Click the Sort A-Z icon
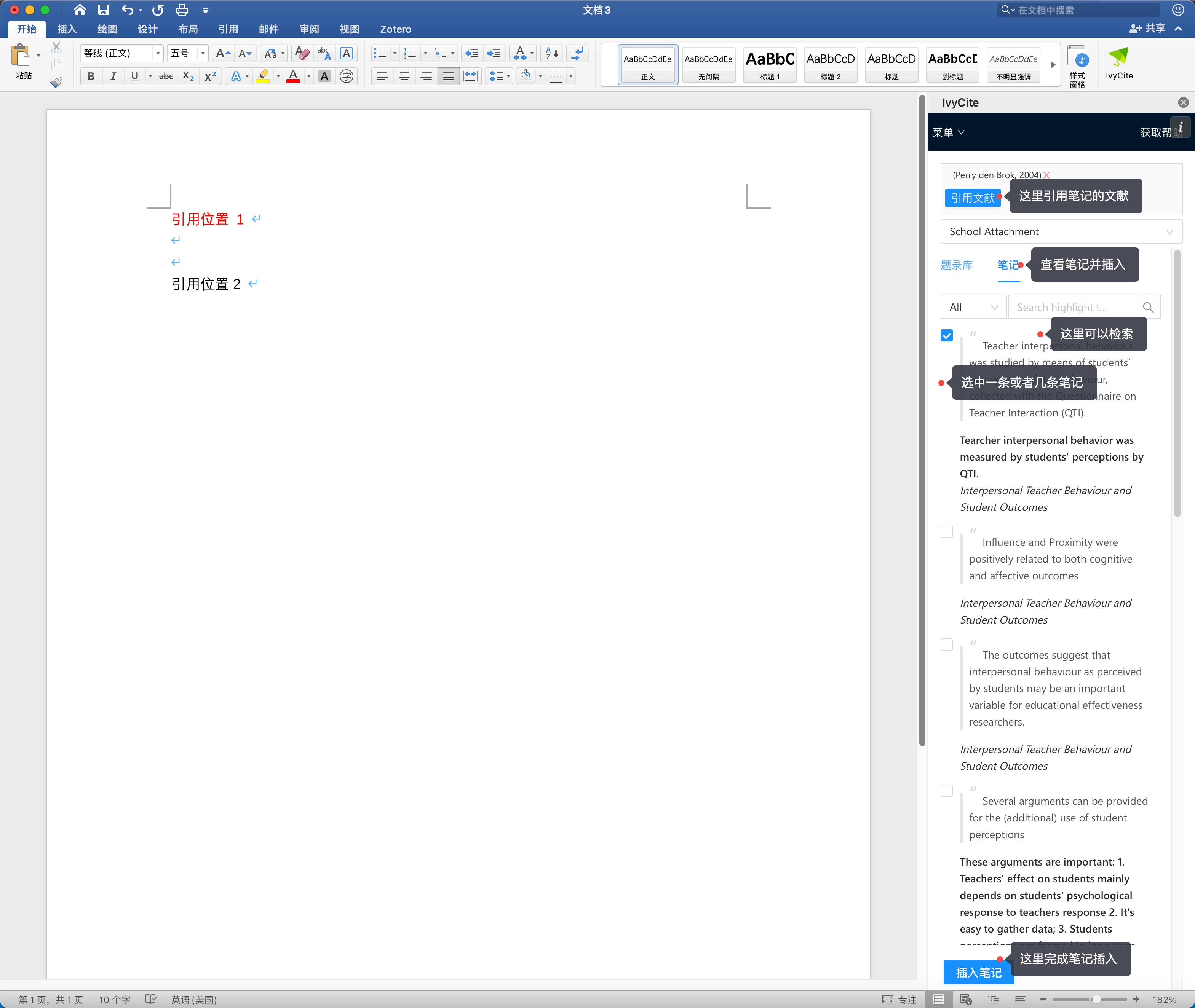The width and height of the screenshot is (1195, 1008). [551, 53]
